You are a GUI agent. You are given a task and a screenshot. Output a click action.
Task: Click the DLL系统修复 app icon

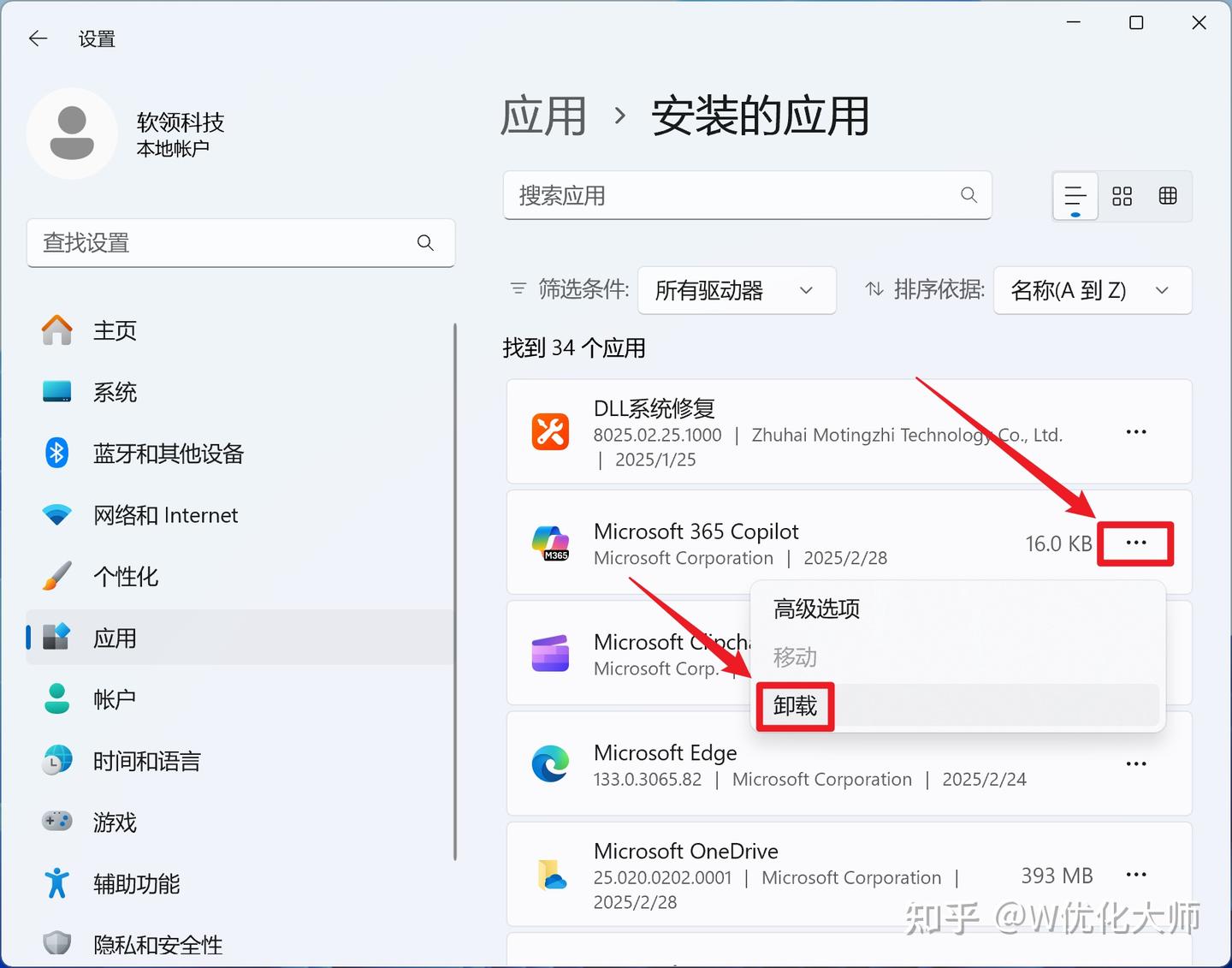550,432
